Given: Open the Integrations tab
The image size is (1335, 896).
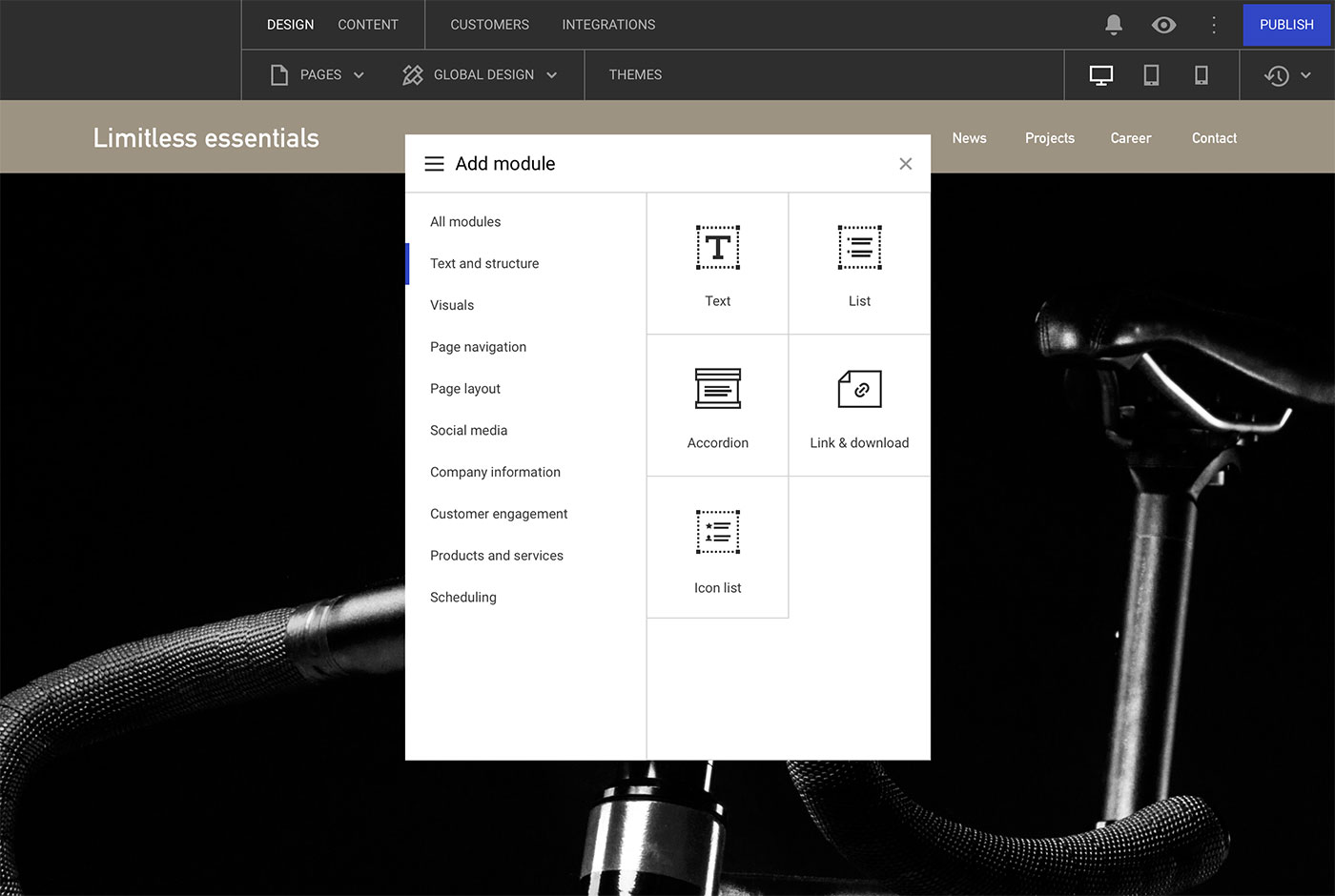Looking at the screenshot, I should click(608, 25).
